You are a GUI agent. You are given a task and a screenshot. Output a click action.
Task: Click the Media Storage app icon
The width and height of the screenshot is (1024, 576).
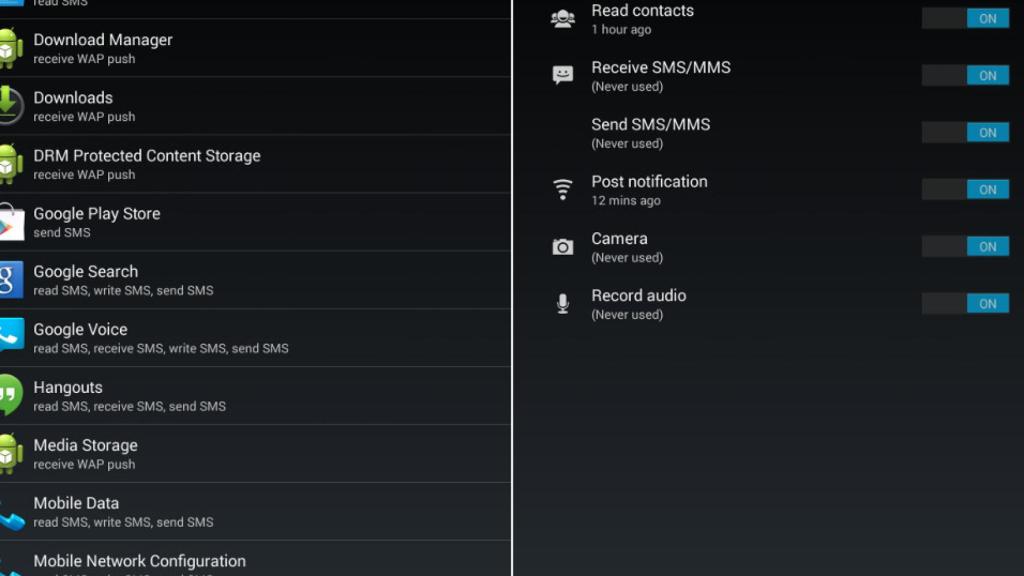click(11, 452)
